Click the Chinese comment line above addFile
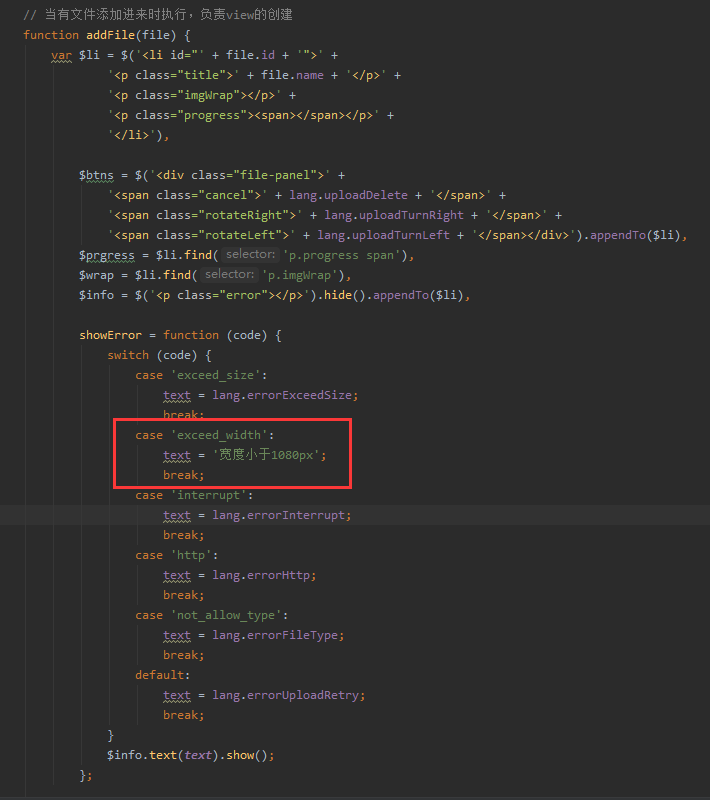The width and height of the screenshot is (710, 800). [158, 15]
